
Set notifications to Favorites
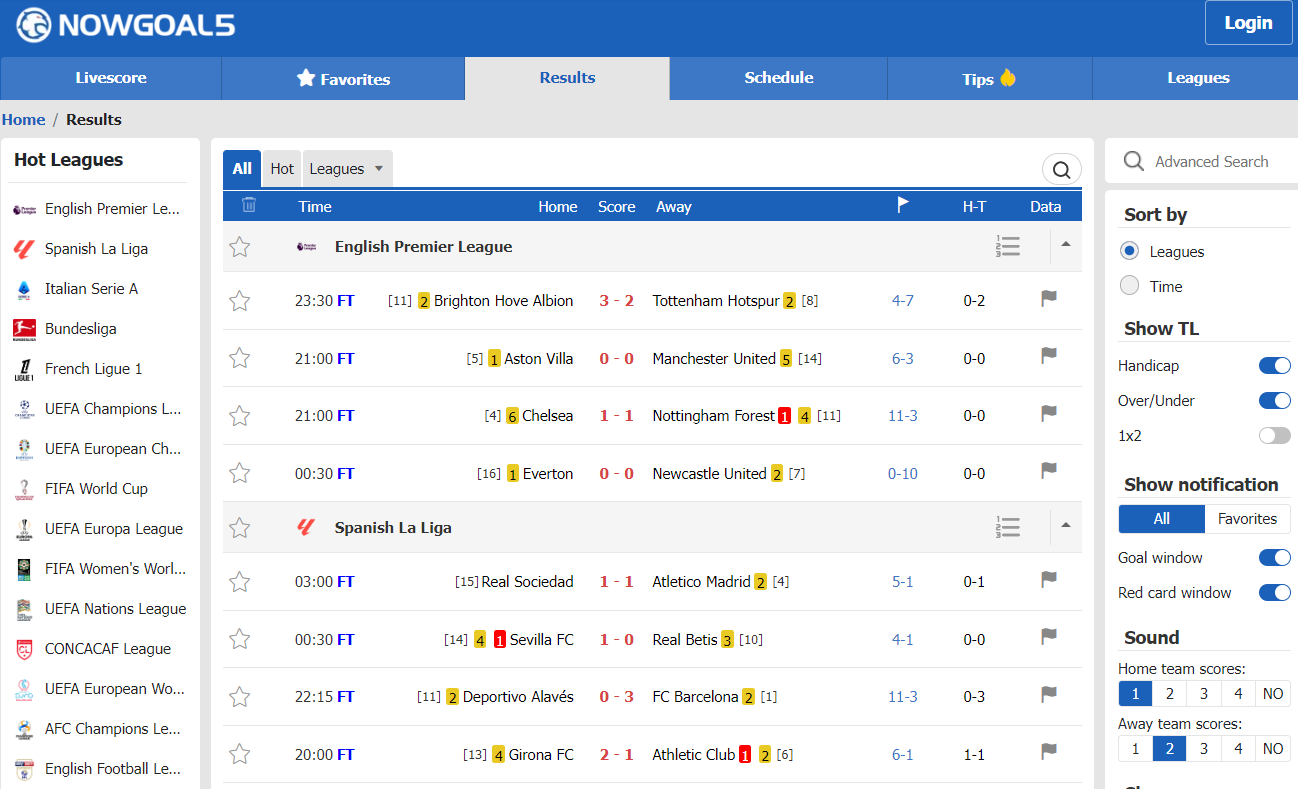pos(1247,519)
